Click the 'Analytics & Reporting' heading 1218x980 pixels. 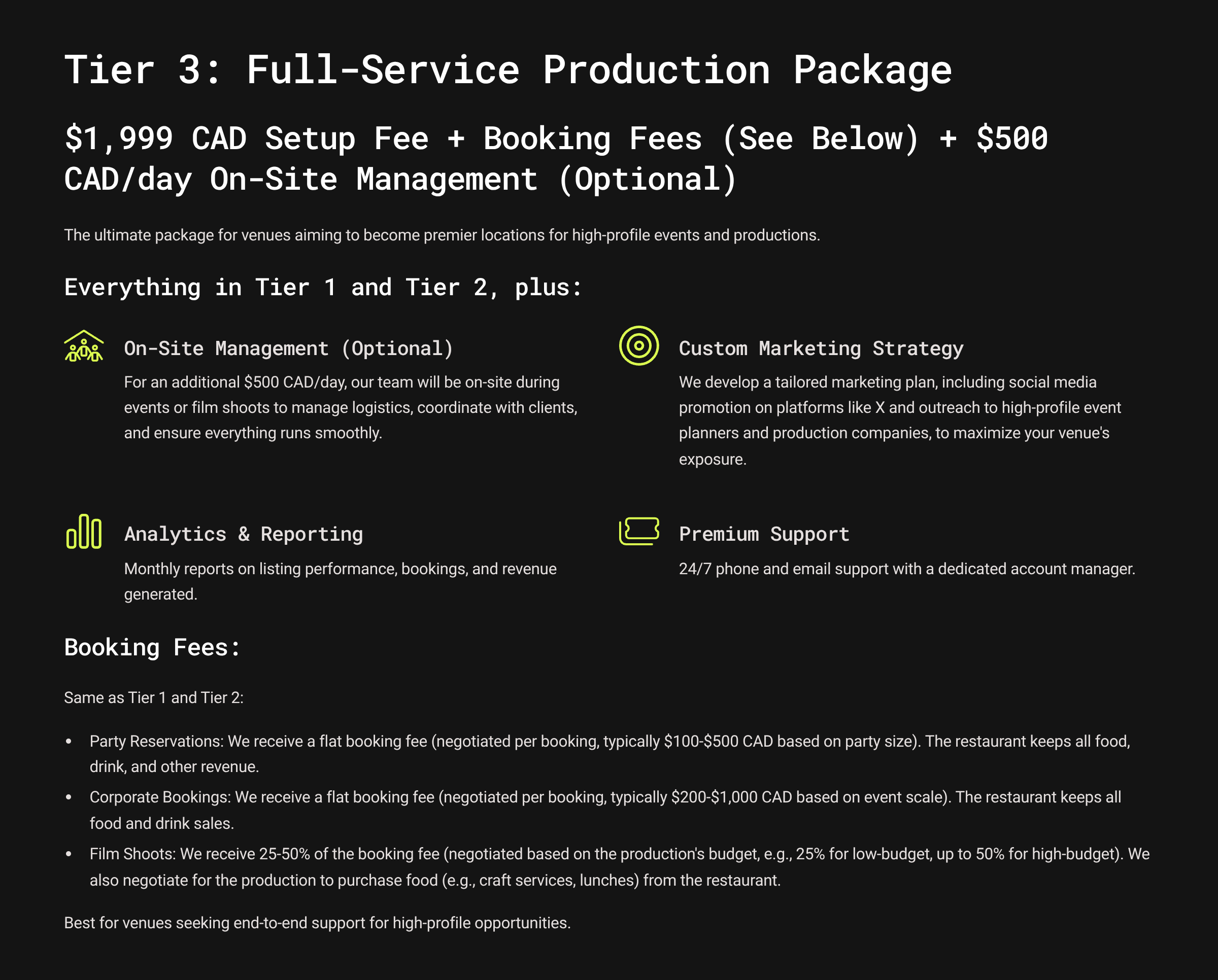tap(243, 534)
